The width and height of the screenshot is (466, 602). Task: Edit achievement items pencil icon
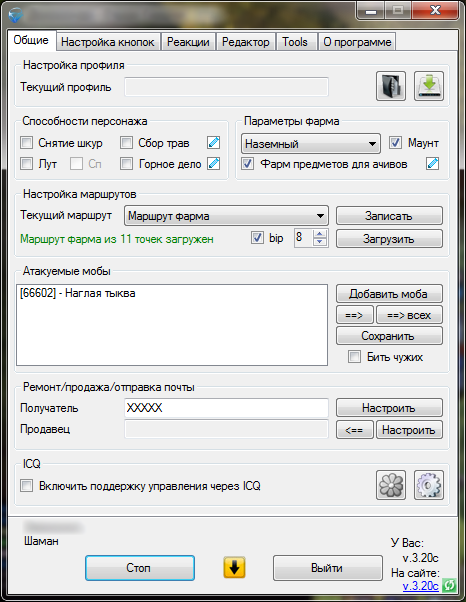click(x=433, y=164)
